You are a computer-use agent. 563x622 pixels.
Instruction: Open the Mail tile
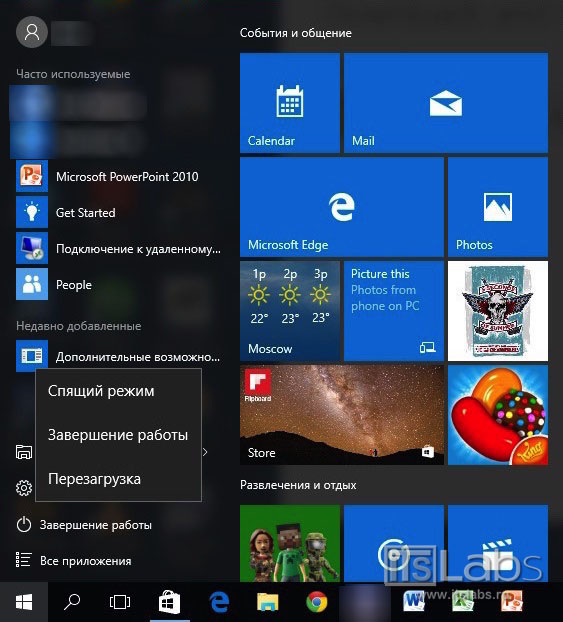pos(446,103)
